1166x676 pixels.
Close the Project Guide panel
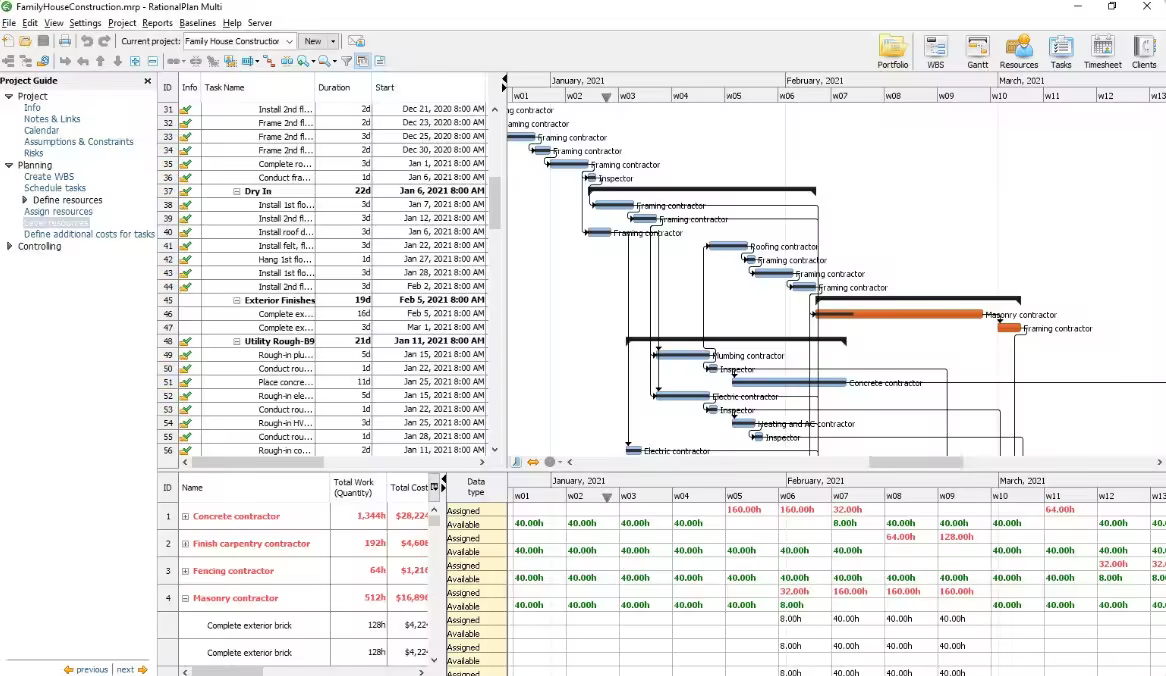point(148,81)
